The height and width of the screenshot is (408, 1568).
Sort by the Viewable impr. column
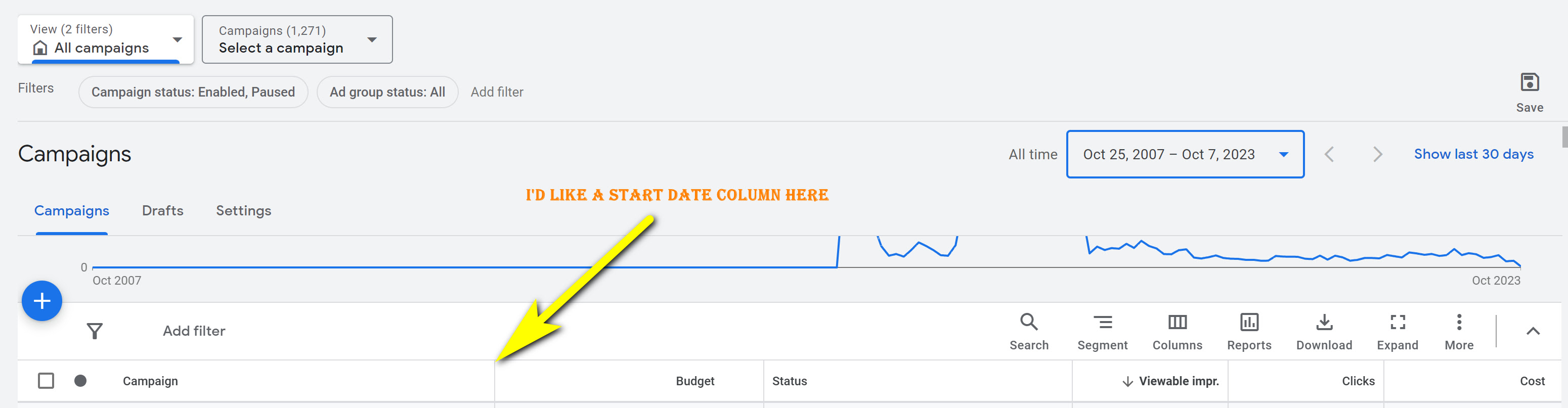click(1178, 381)
